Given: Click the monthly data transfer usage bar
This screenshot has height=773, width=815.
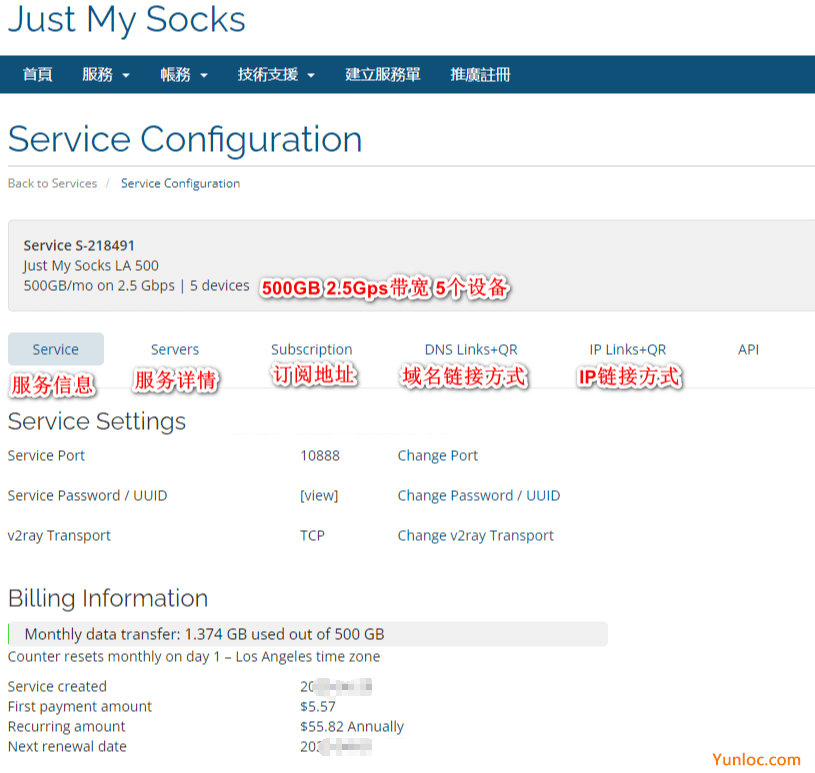Looking at the screenshot, I should pos(308,634).
